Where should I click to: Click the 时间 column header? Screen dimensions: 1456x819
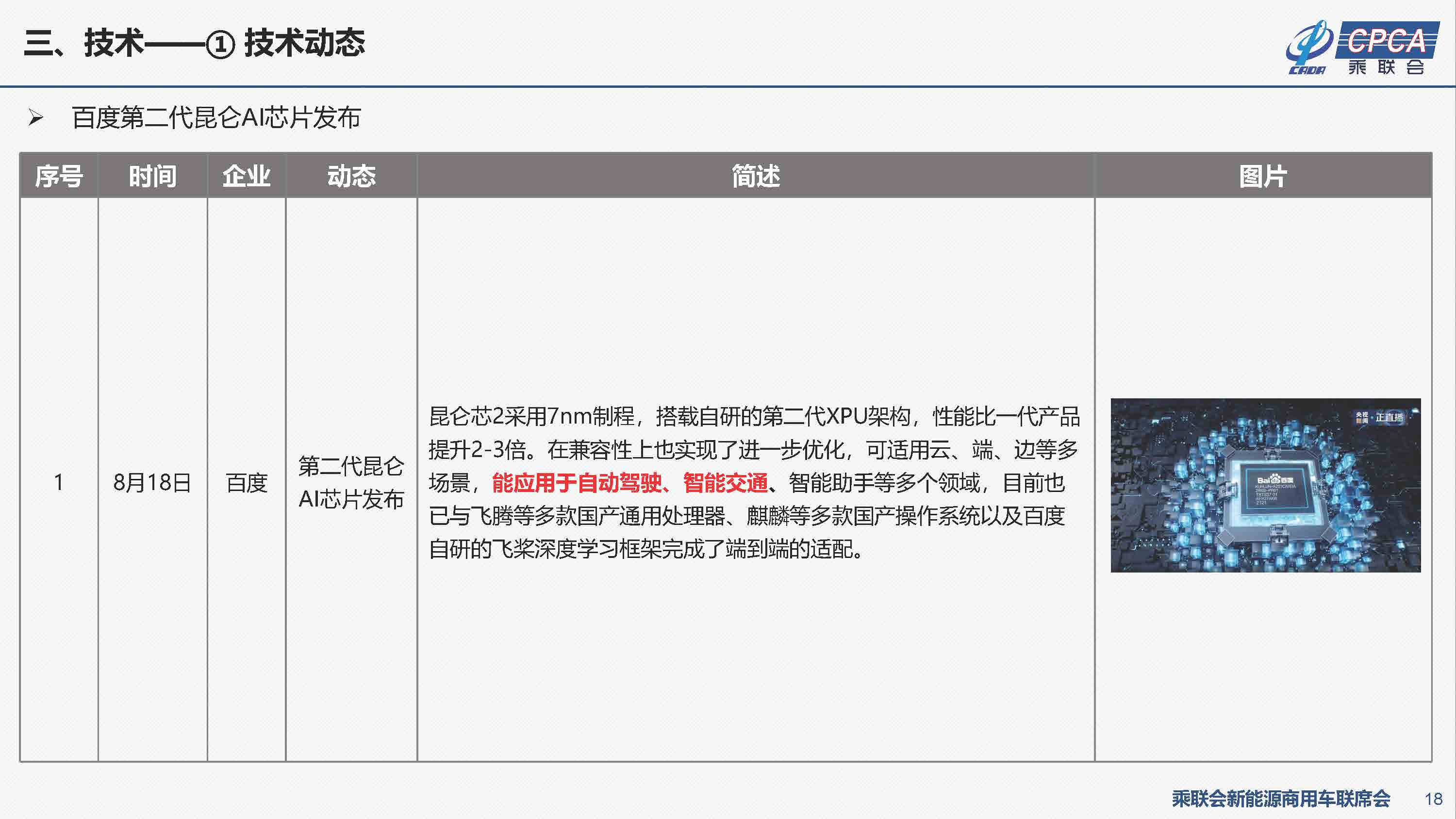pos(152,176)
